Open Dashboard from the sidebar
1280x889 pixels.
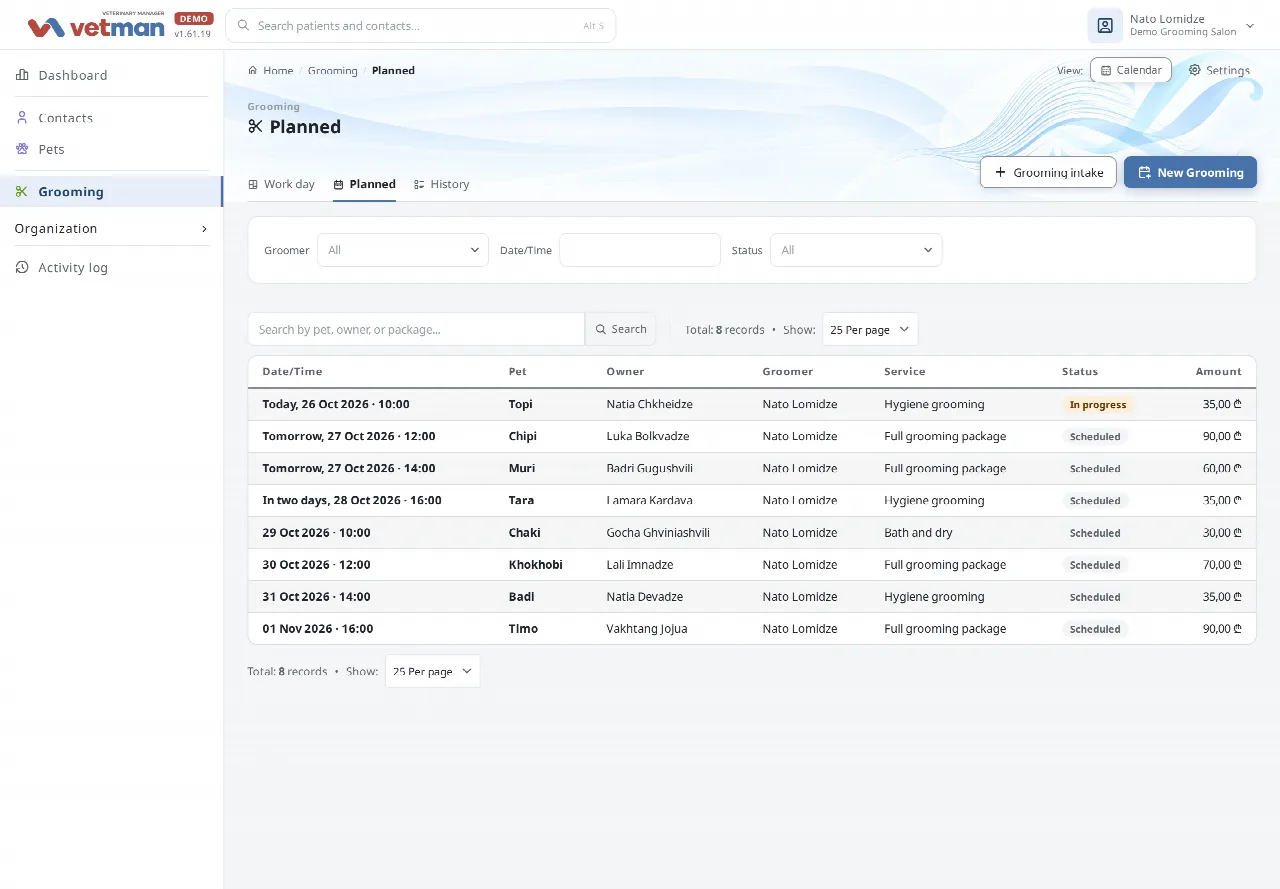click(x=111, y=75)
